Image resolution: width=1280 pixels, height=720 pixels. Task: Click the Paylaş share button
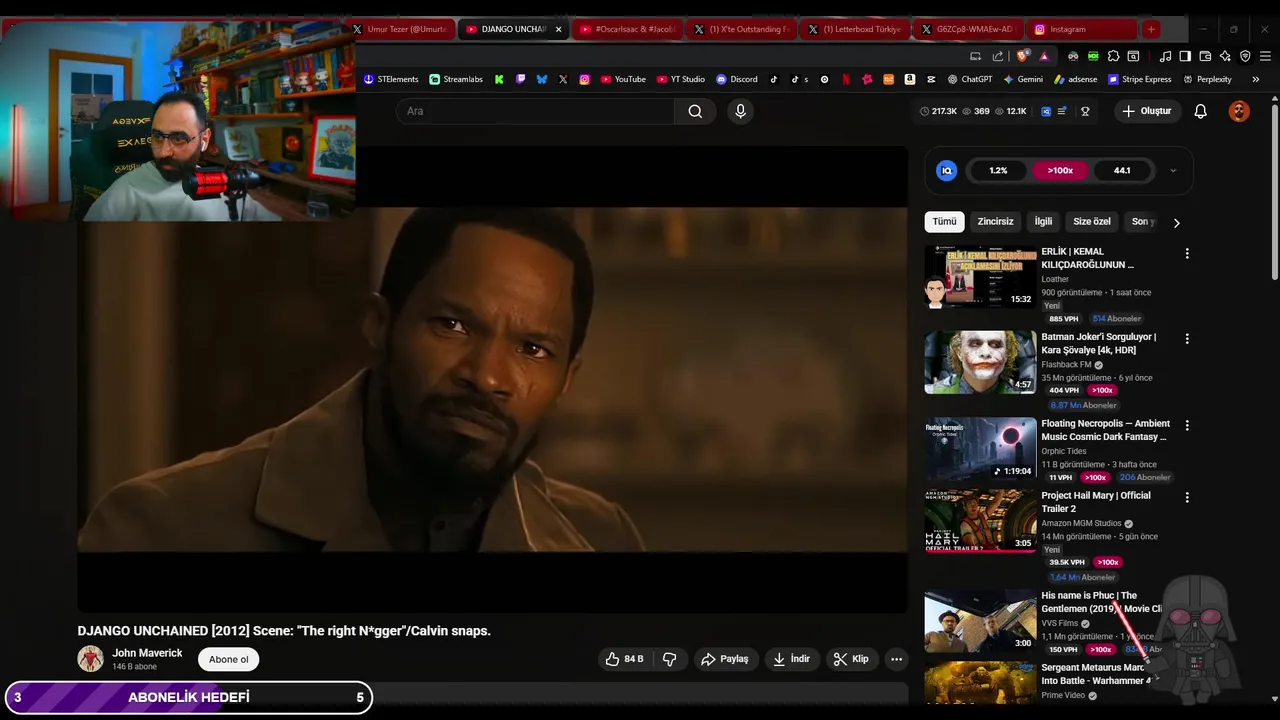pos(725,659)
